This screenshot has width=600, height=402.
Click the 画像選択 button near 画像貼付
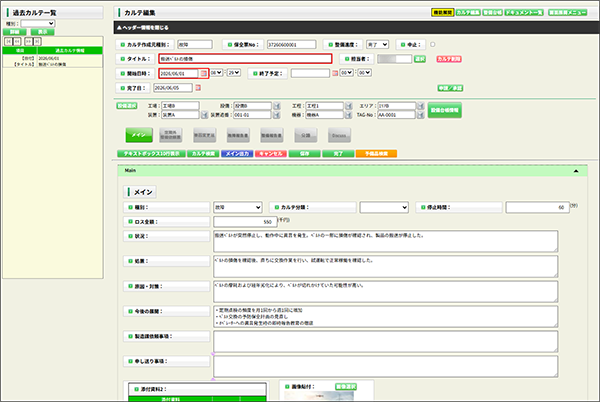tap(346, 387)
